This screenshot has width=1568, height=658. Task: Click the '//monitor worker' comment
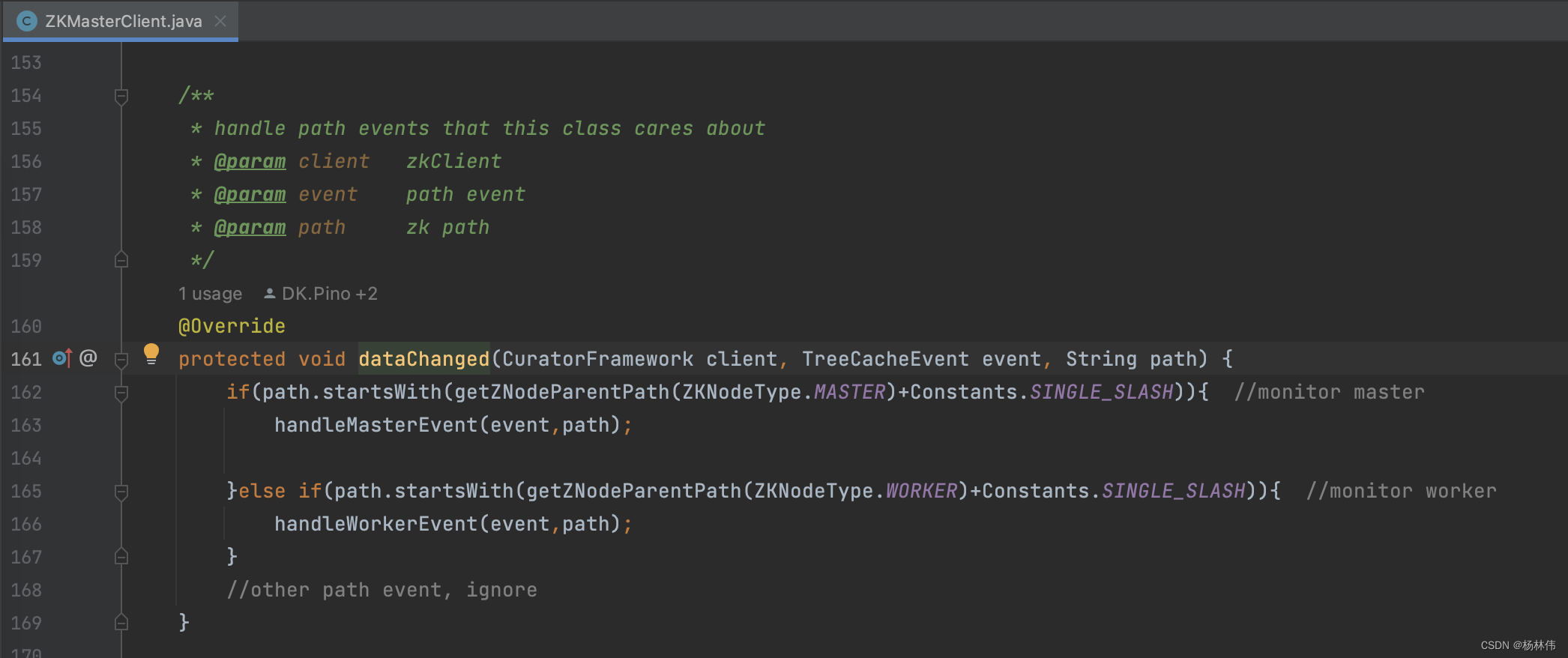point(1401,491)
